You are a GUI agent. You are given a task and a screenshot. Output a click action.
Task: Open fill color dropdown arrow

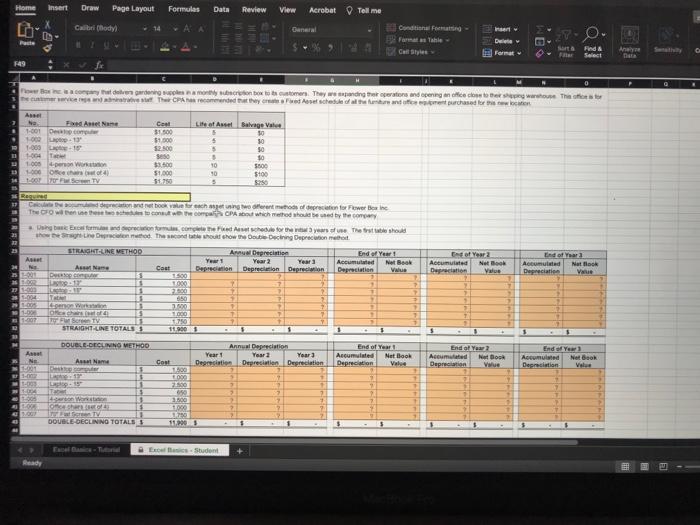175,47
